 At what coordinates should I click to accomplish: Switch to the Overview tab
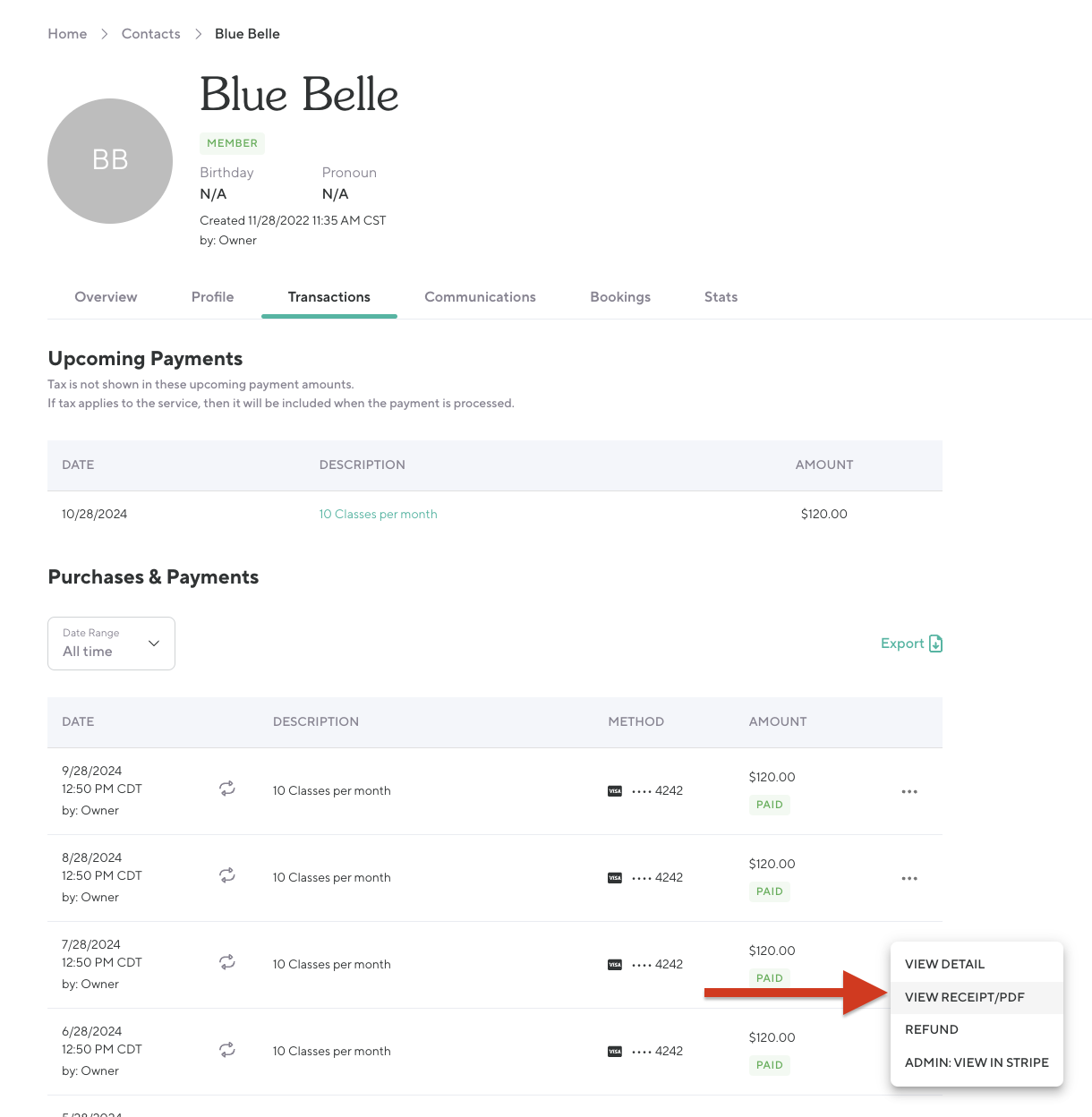[x=106, y=297]
